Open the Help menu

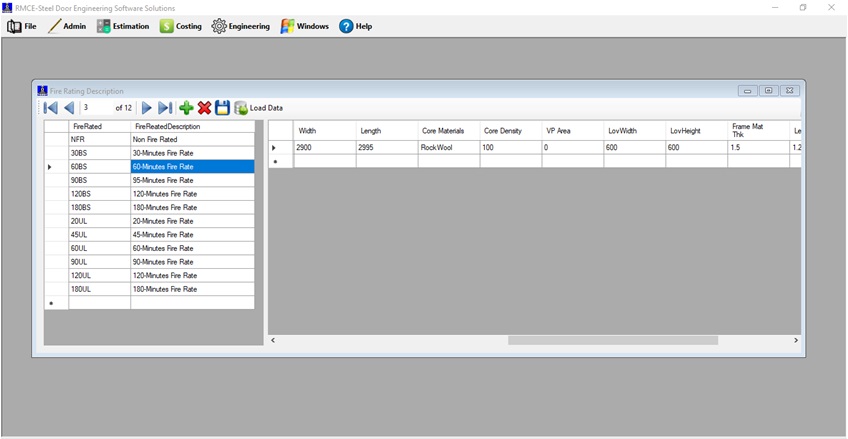356,26
